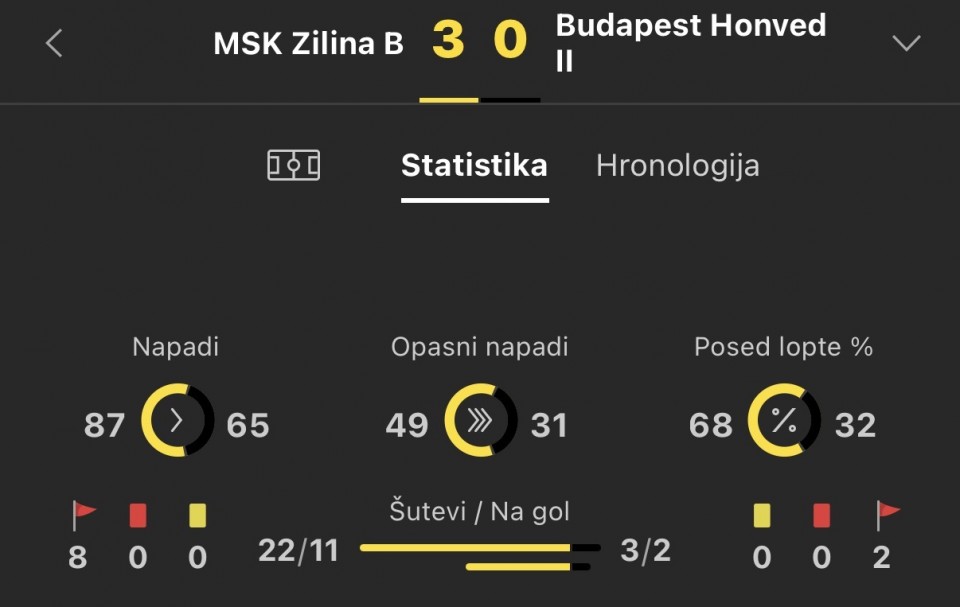Open the football pitch view icon
The height and width of the screenshot is (607, 960).
tap(293, 165)
